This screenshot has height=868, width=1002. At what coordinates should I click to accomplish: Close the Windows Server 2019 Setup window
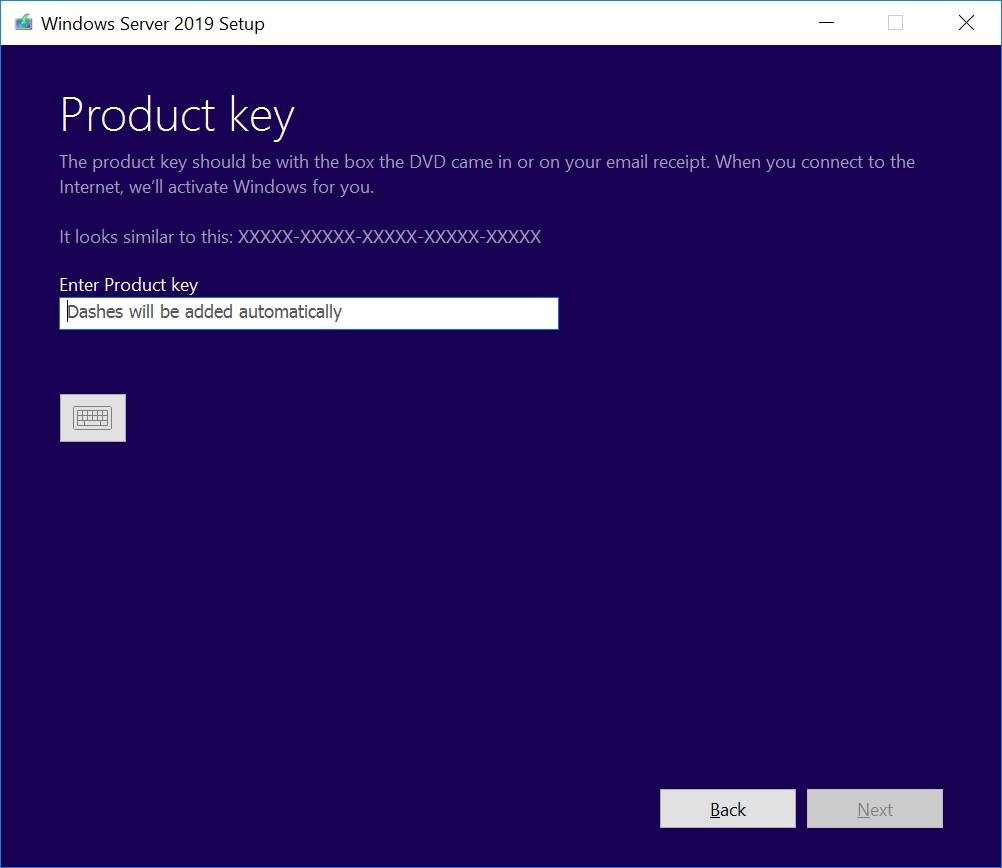point(966,23)
